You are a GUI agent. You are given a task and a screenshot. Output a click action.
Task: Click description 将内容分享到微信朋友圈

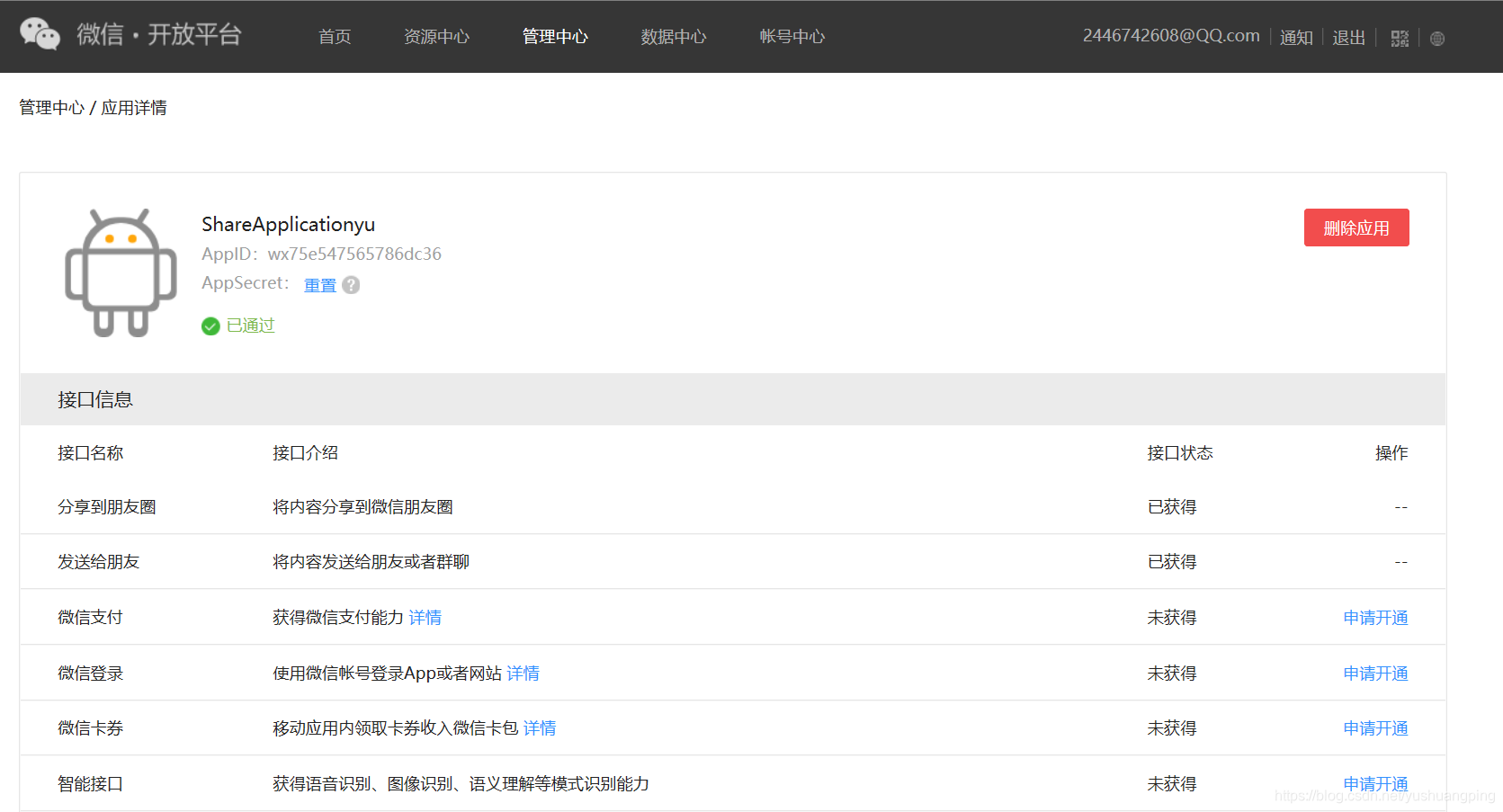point(362,507)
